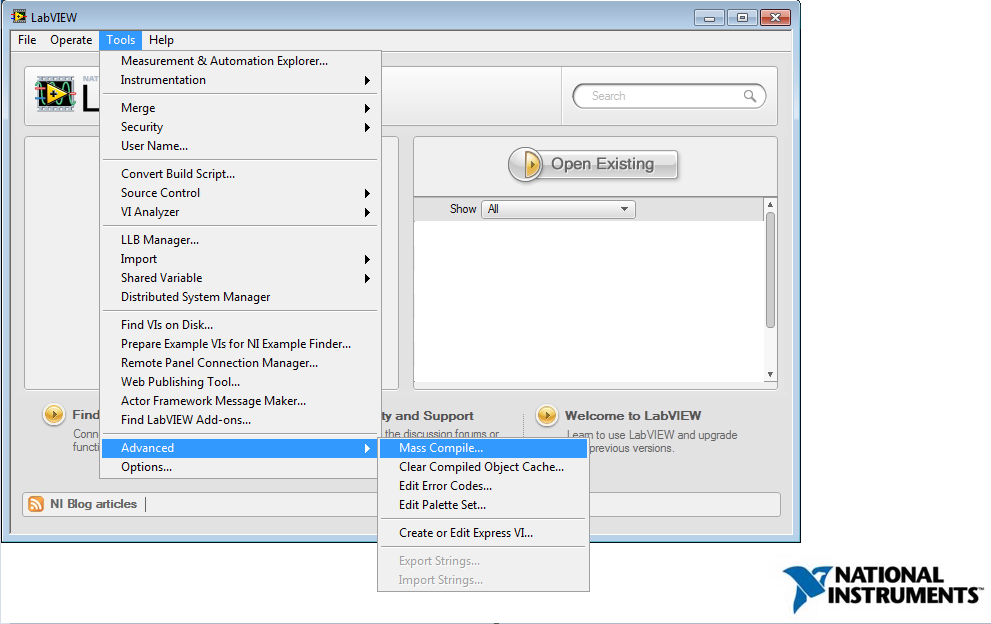Click the NI Blog articles link
Image resolution: width=991 pixels, height=624 pixels.
[94, 504]
